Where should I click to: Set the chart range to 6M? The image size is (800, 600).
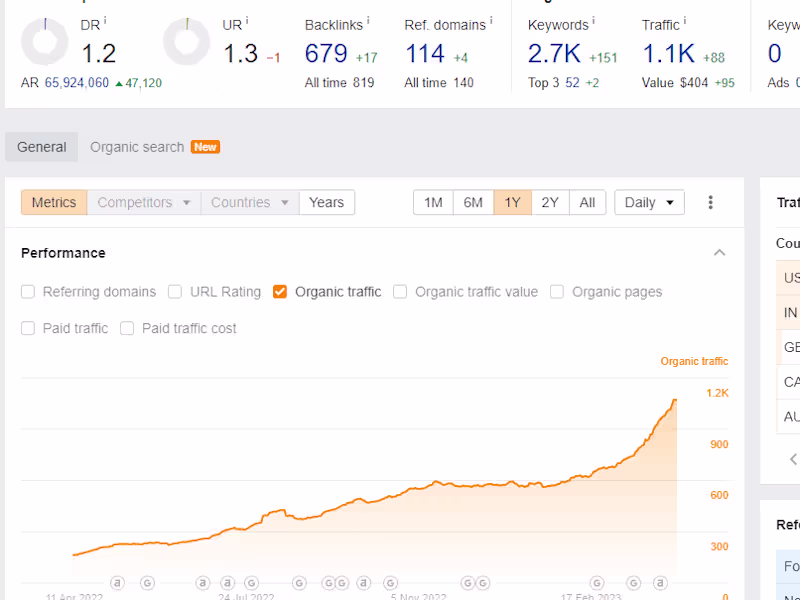coord(473,202)
